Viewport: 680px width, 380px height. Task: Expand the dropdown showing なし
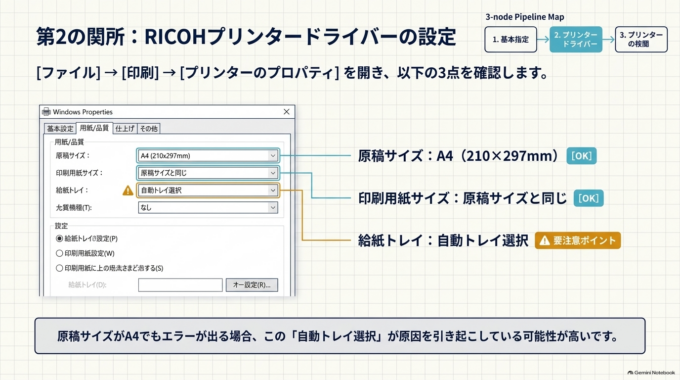coord(208,208)
